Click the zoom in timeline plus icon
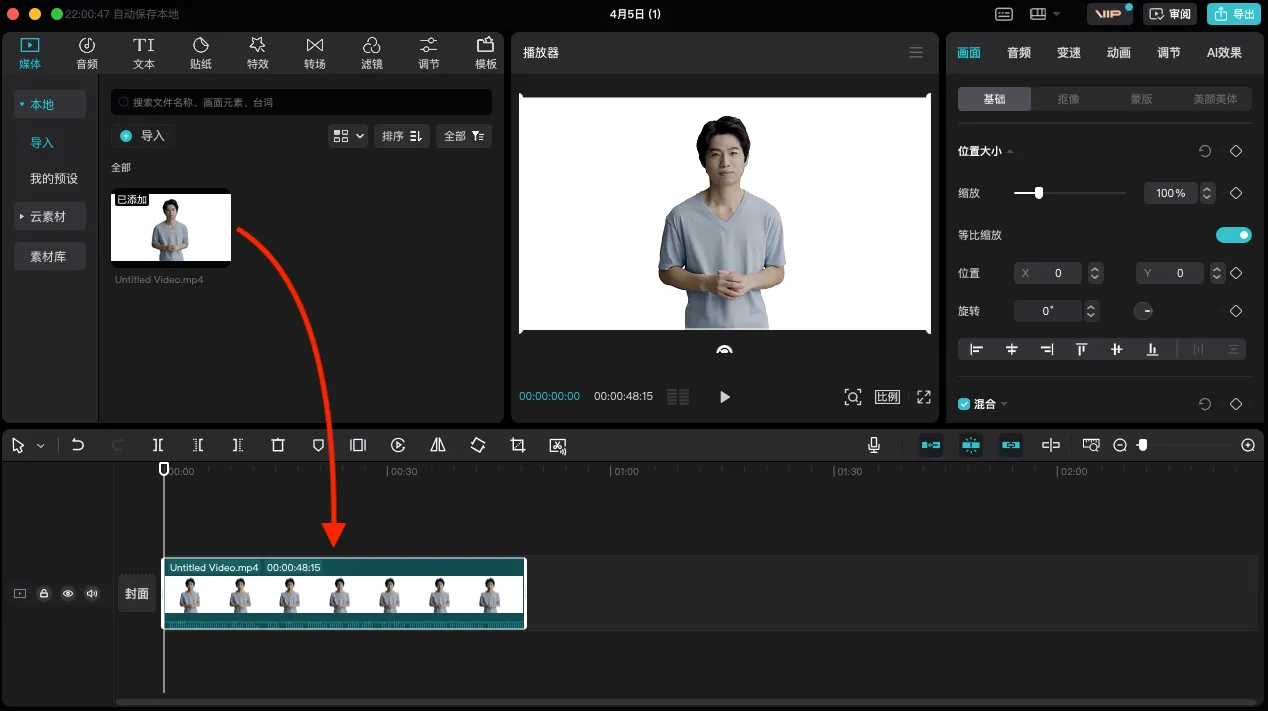1268x711 pixels. (1248, 445)
